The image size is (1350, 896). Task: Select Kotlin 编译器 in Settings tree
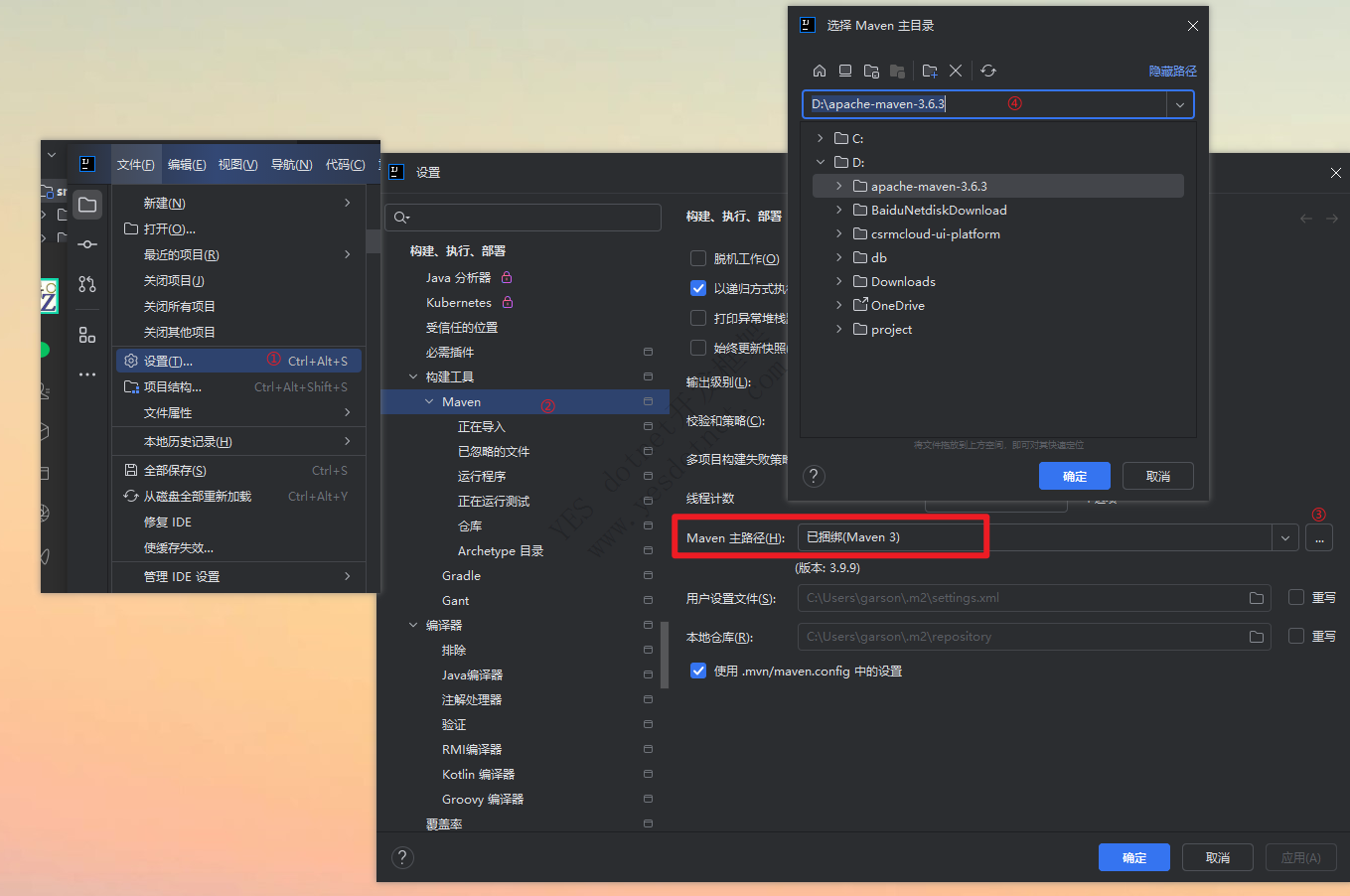pyautogui.click(x=478, y=774)
